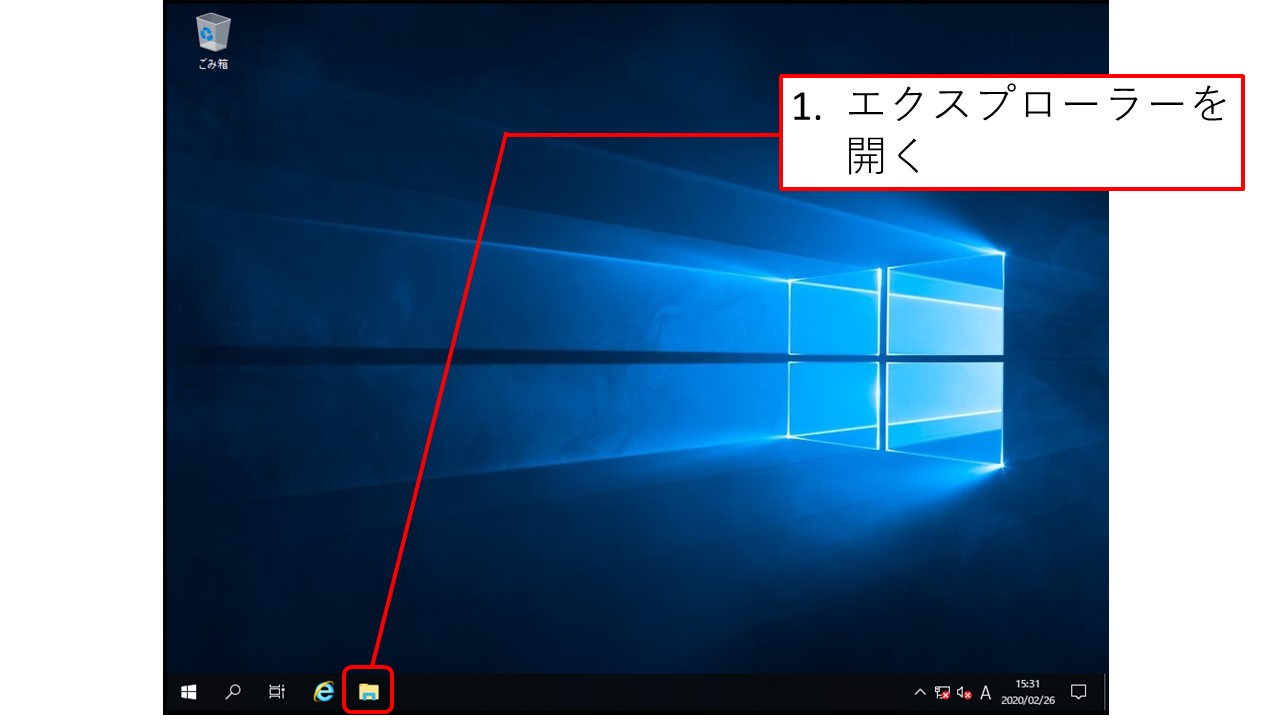1280x720 pixels.
Task: Click the 15:31 clock time
Action: 1027,684
